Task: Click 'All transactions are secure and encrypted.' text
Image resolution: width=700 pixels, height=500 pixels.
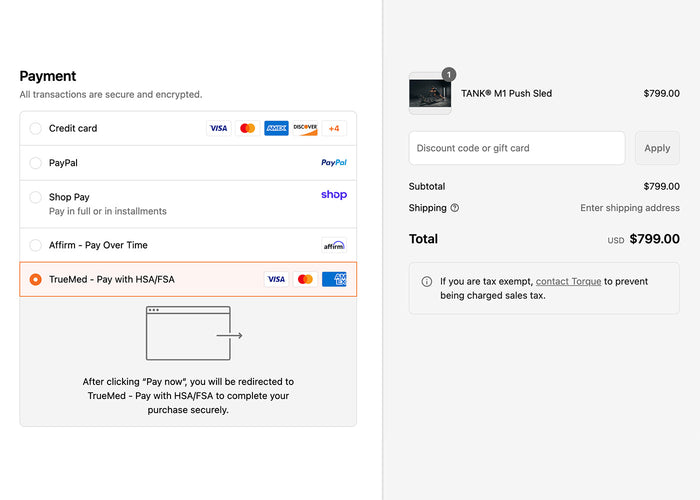Action: point(111,95)
